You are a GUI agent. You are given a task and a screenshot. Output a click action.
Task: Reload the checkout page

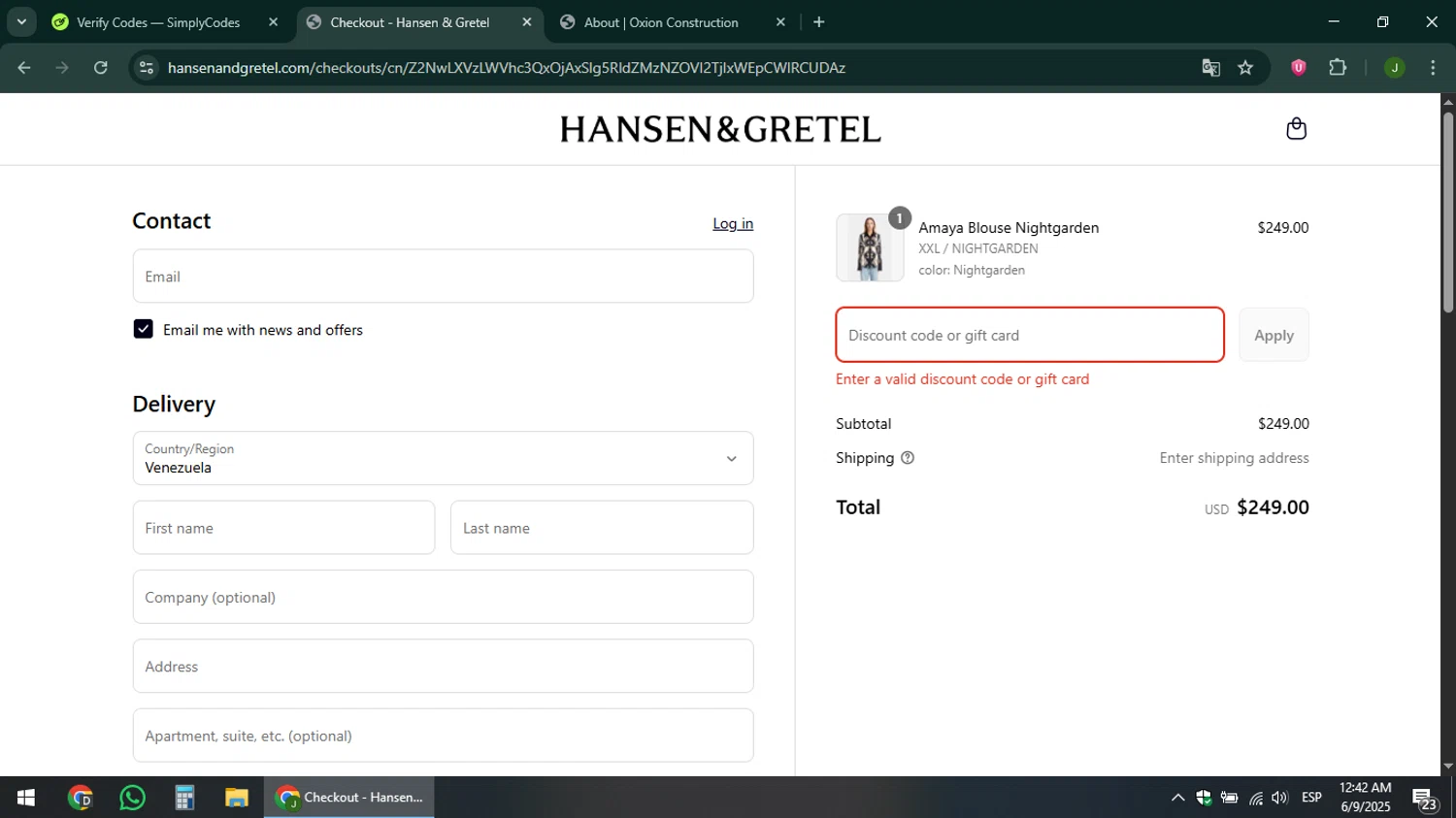(x=101, y=68)
